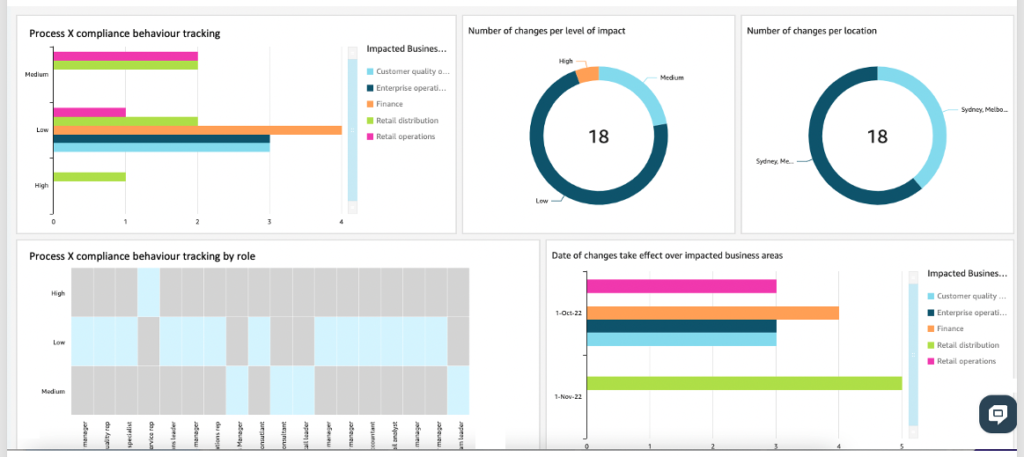Click highlighted High row heatmap cell
Viewport: 1024px width, 457px height.
pos(148,292)
